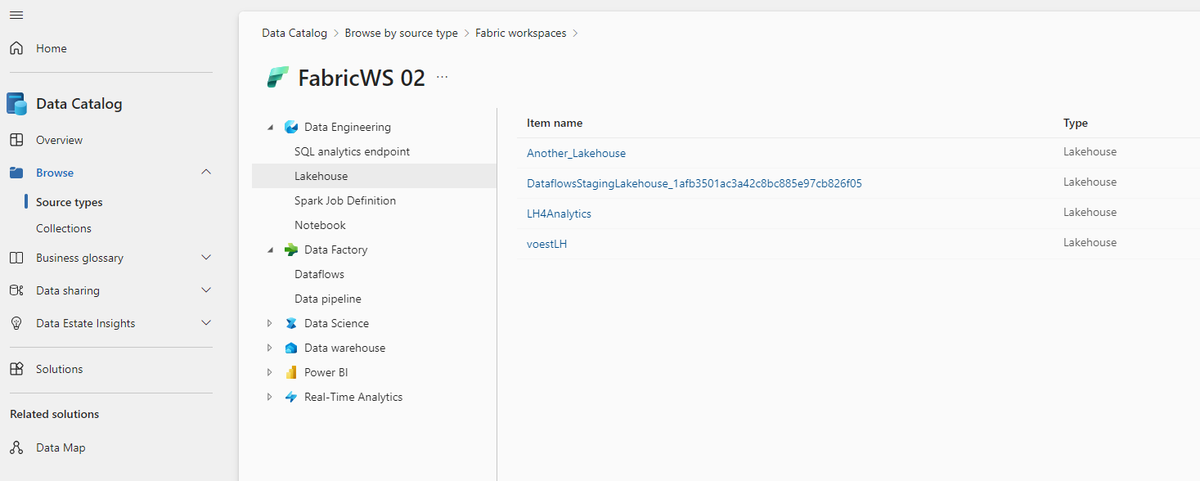The height and width of the screenshot is (481, 1200).
Task: Click the Overview sidebar icon
Action: click(16, 140)
